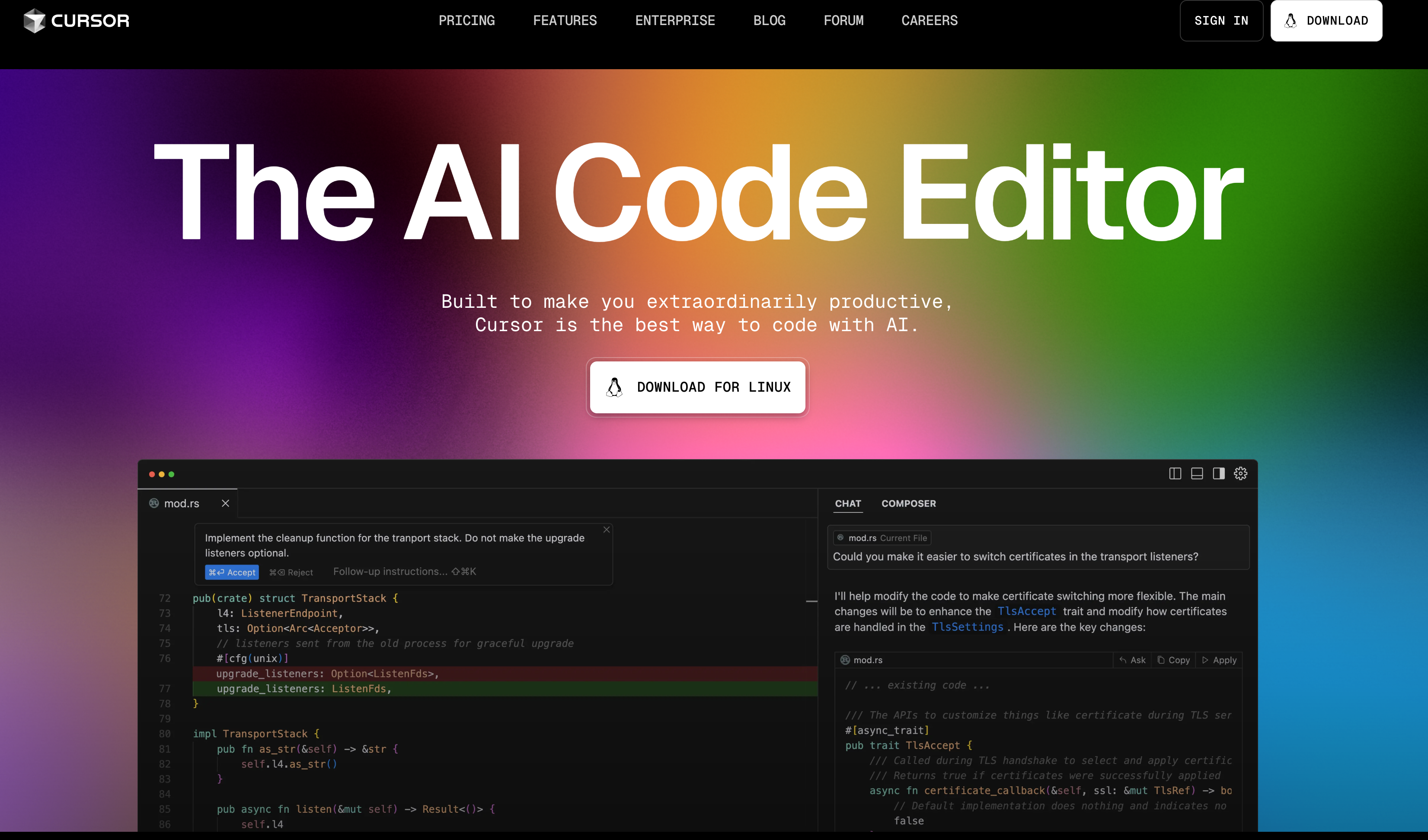Click the Cursor cube logo
This screenshot has height=840, width=1428.
click(34, 21)
